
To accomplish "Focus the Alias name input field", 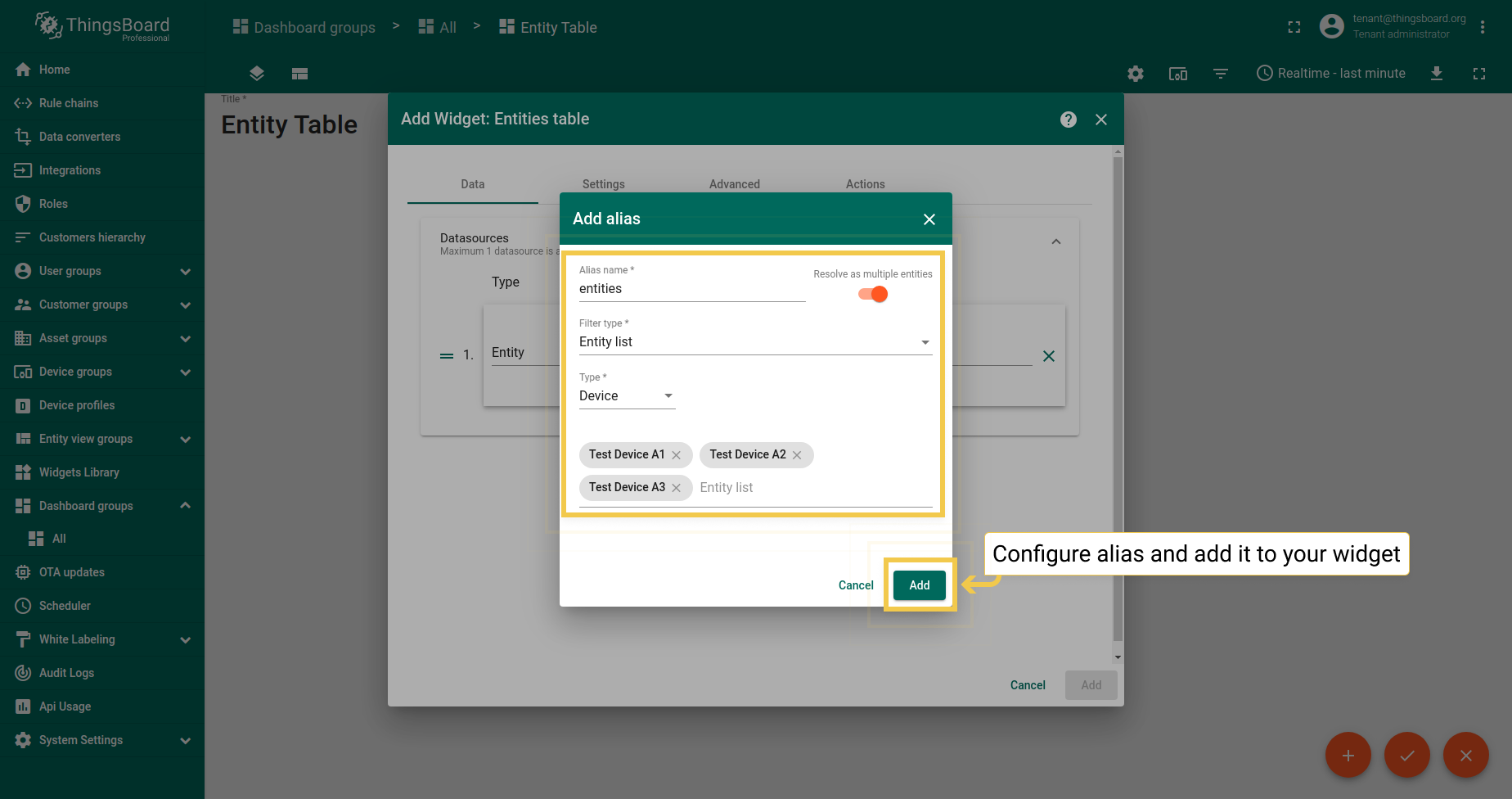I will (692, 289).
